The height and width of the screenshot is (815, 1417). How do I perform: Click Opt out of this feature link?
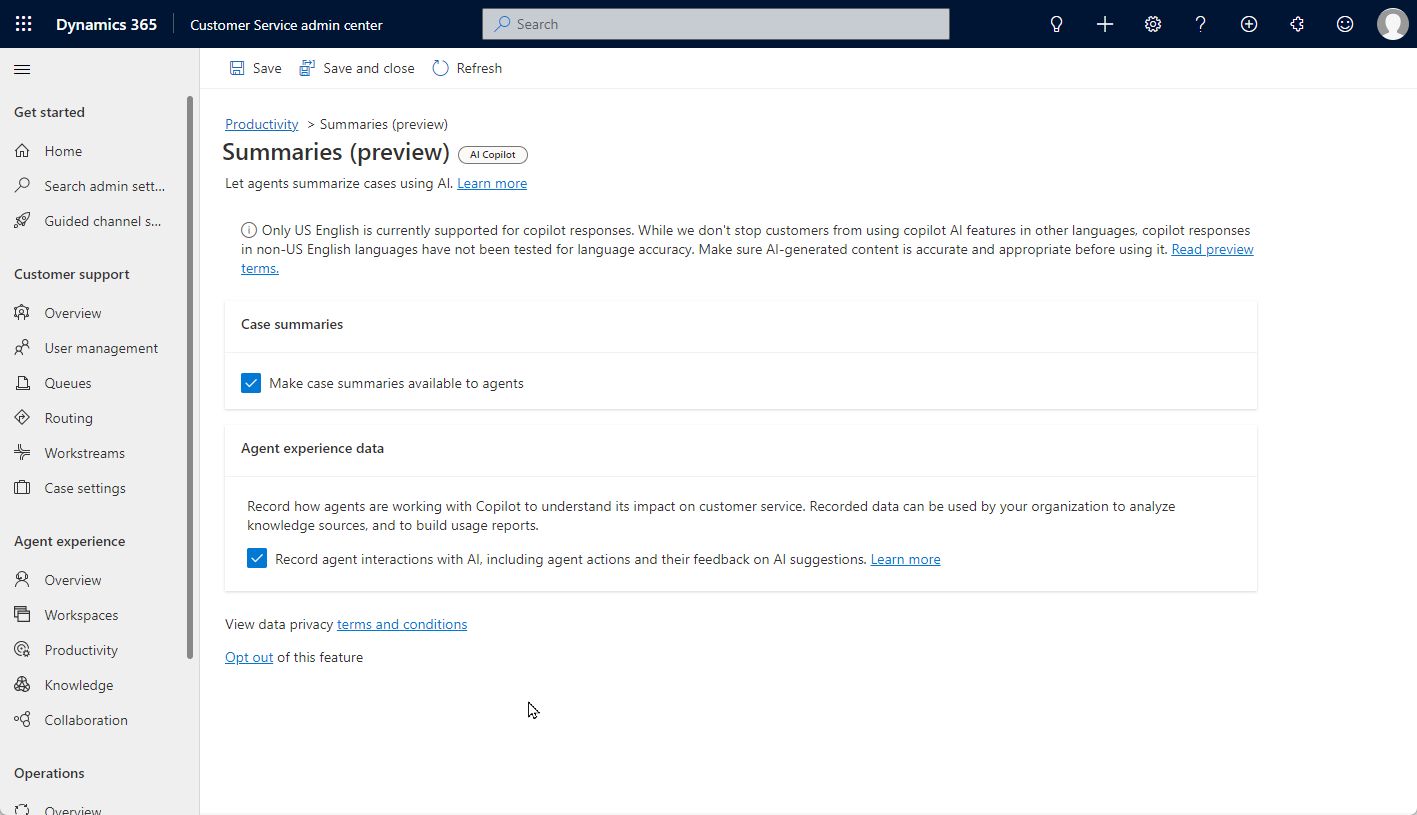coord(249,657)
